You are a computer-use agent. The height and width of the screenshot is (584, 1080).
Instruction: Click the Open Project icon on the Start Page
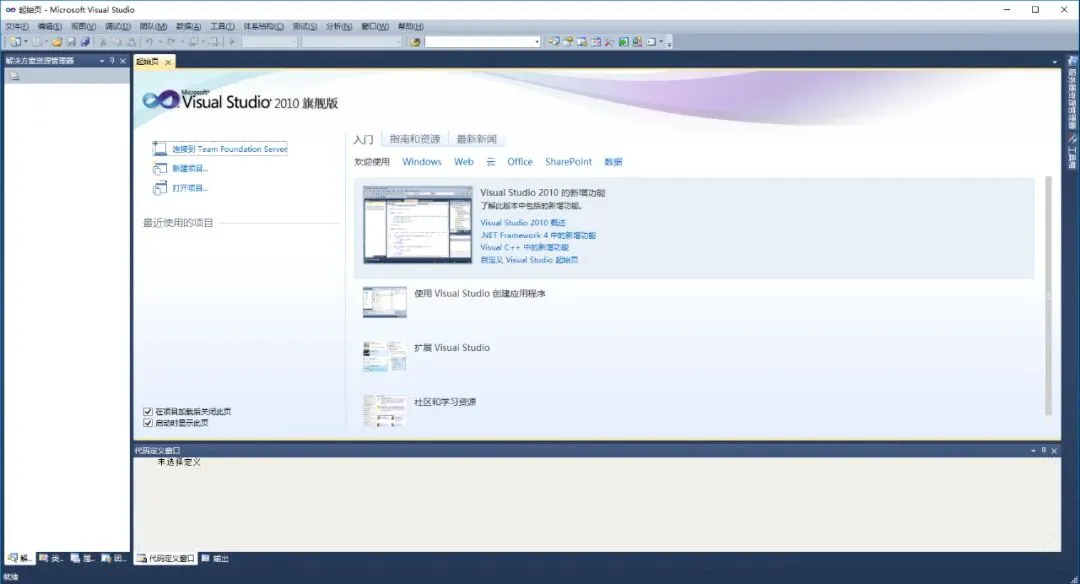coord(159,187)
